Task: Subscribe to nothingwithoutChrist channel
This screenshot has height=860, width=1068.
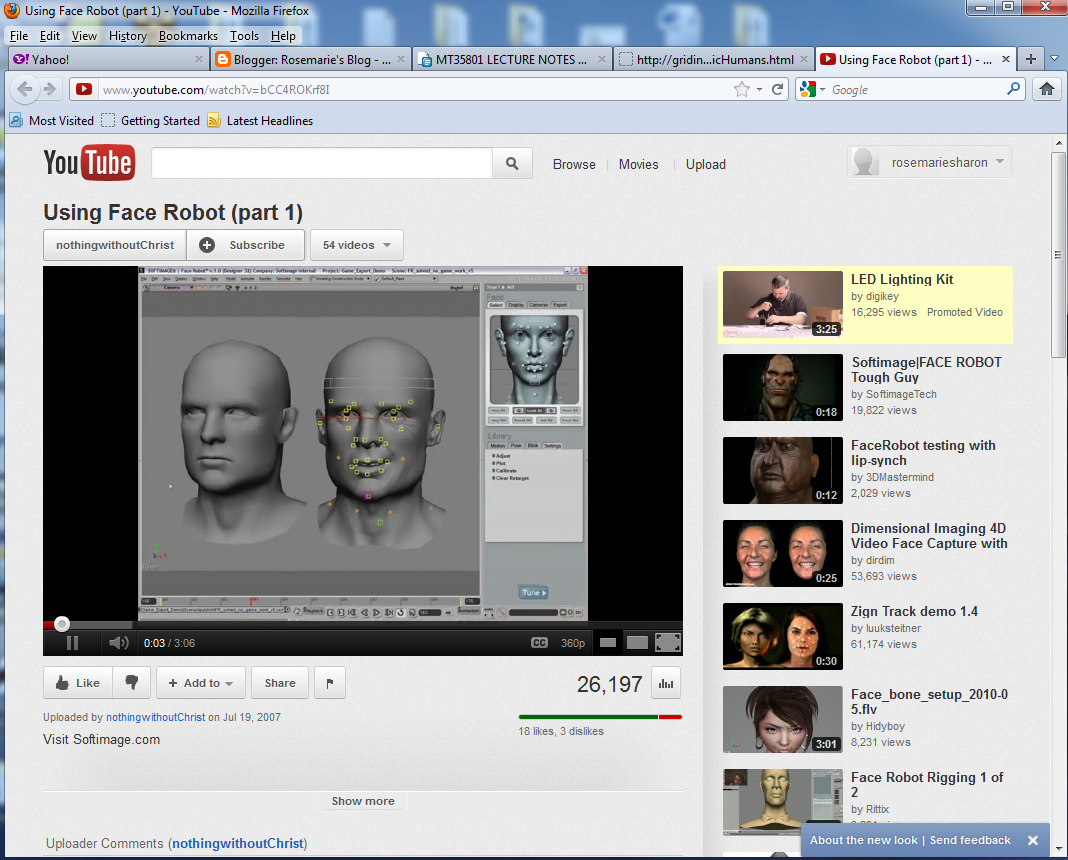Action: [245, 245]
